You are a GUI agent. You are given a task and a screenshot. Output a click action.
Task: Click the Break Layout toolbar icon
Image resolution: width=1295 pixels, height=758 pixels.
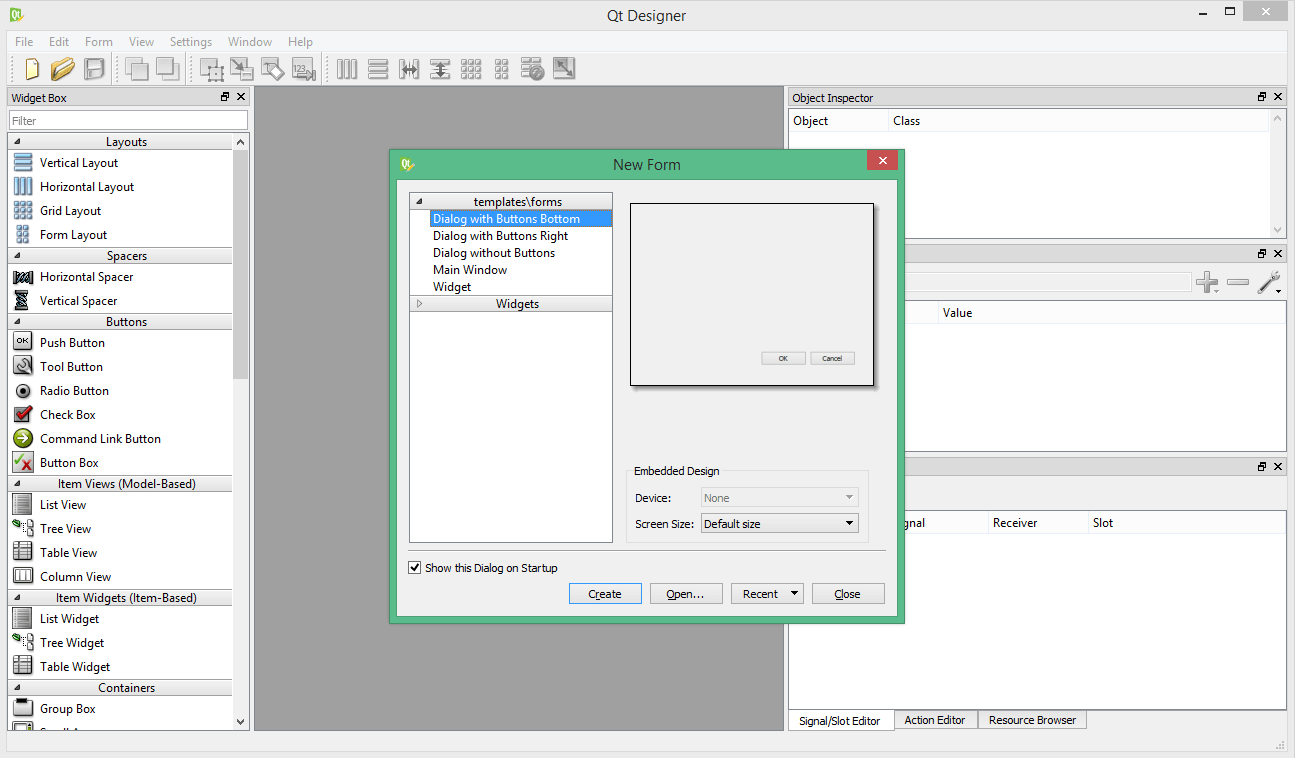533,69
